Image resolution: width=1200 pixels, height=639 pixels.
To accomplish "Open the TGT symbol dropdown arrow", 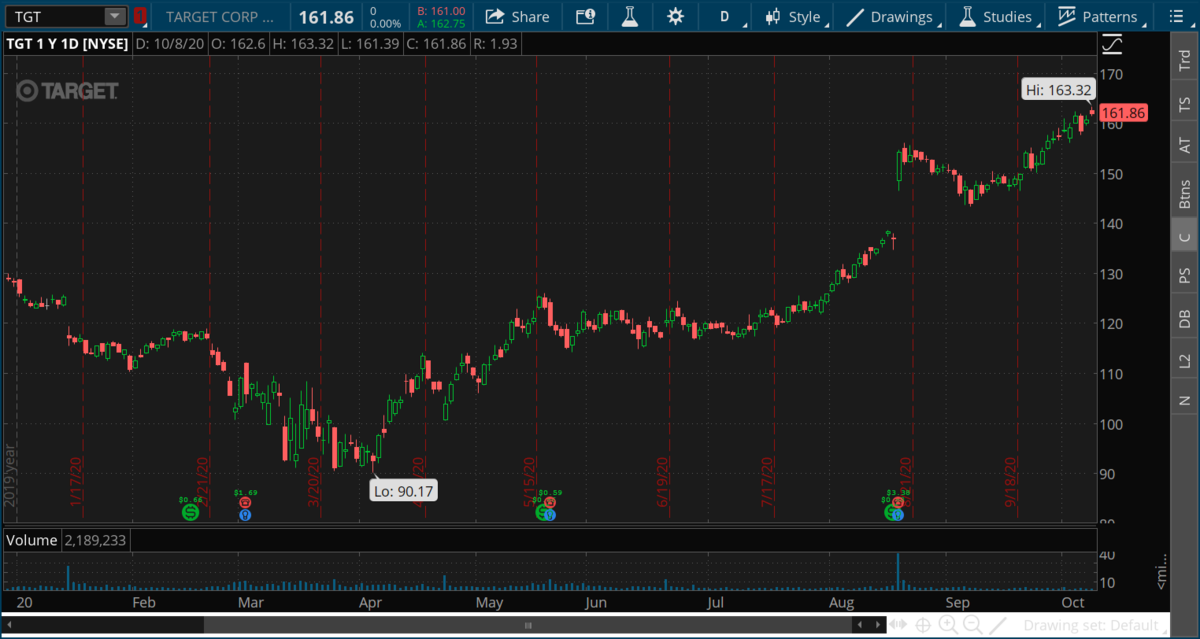I will [x=114, y=17].
